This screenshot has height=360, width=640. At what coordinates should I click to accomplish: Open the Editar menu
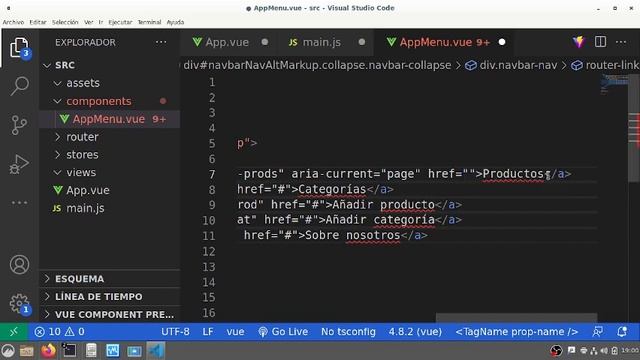coord(38,22)
